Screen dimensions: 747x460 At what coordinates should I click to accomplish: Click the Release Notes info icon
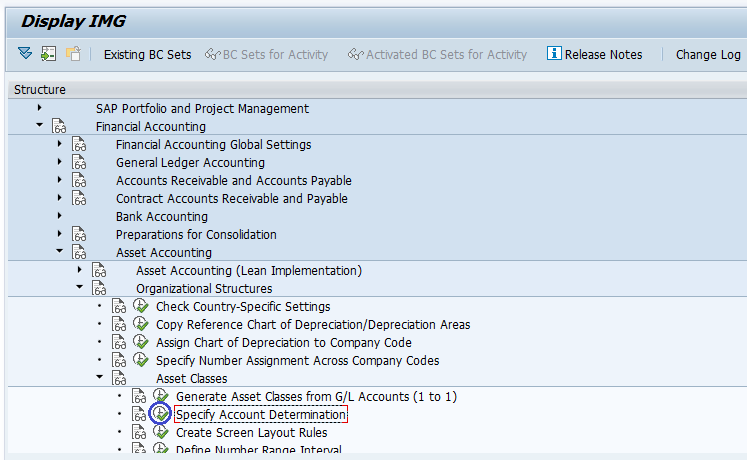(554, 53)
